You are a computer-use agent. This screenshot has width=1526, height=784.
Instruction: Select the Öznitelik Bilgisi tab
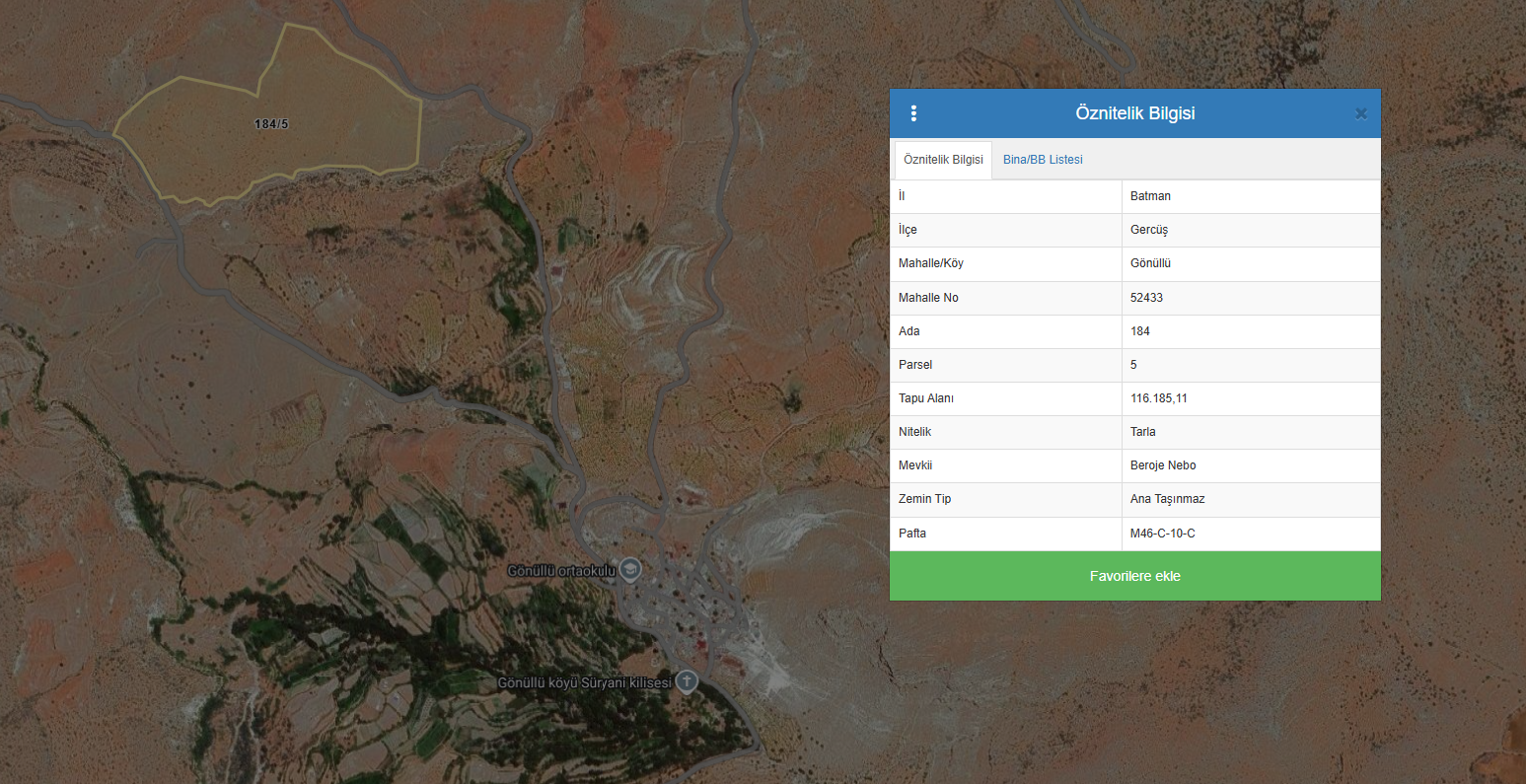tap(943, 160)
